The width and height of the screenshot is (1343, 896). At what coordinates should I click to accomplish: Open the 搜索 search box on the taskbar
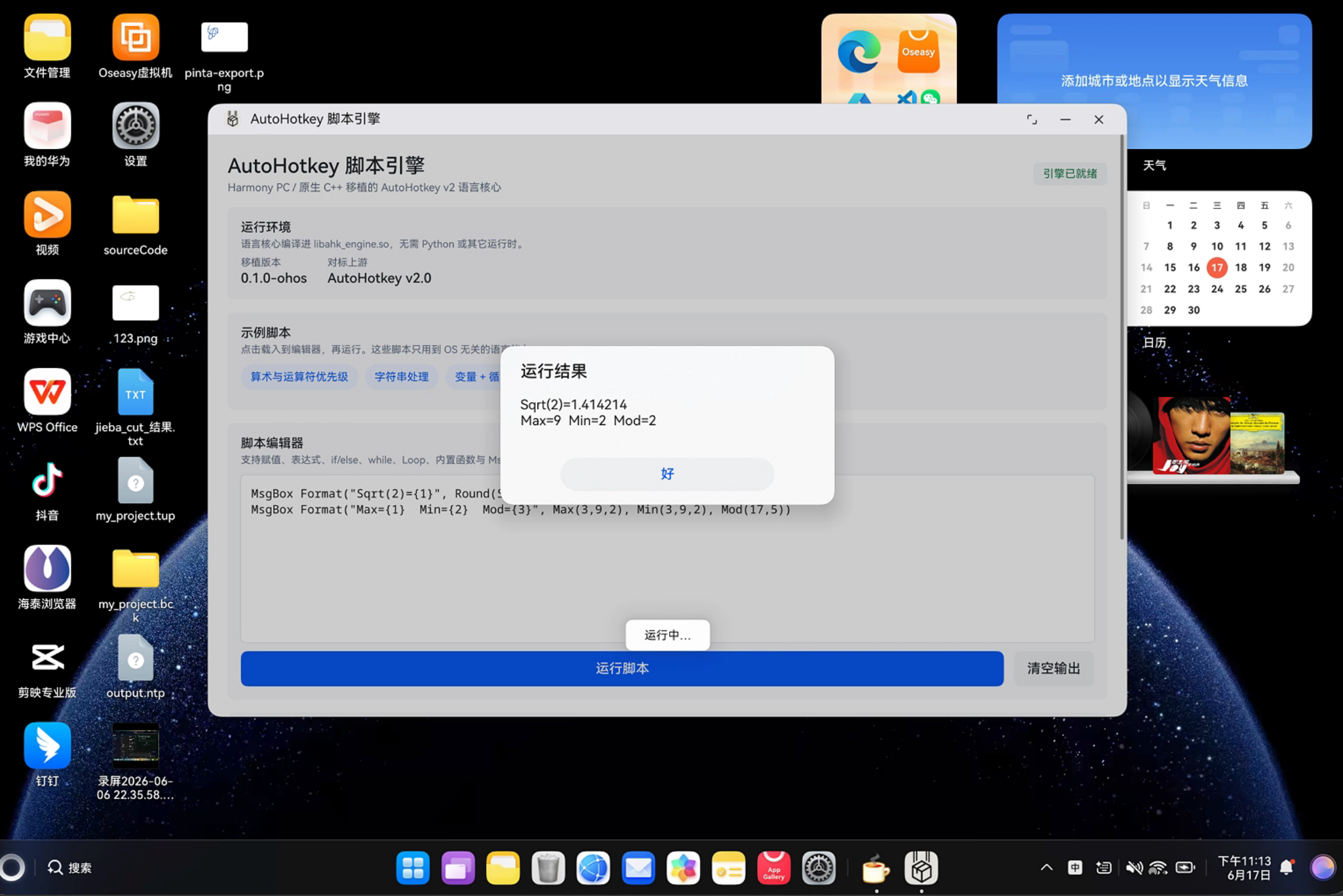(x=70, y=867)
